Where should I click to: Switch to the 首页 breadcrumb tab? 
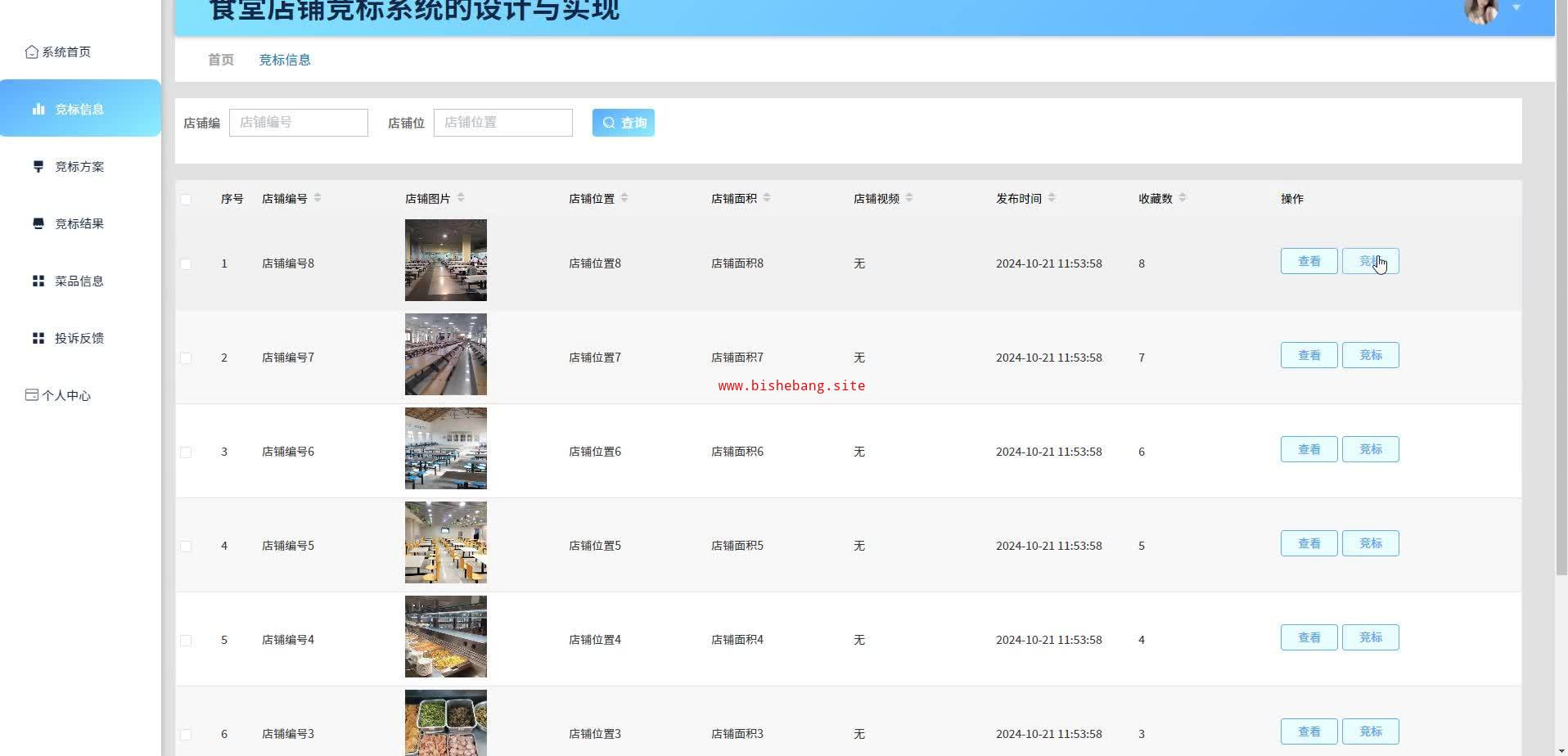point(221,60)
